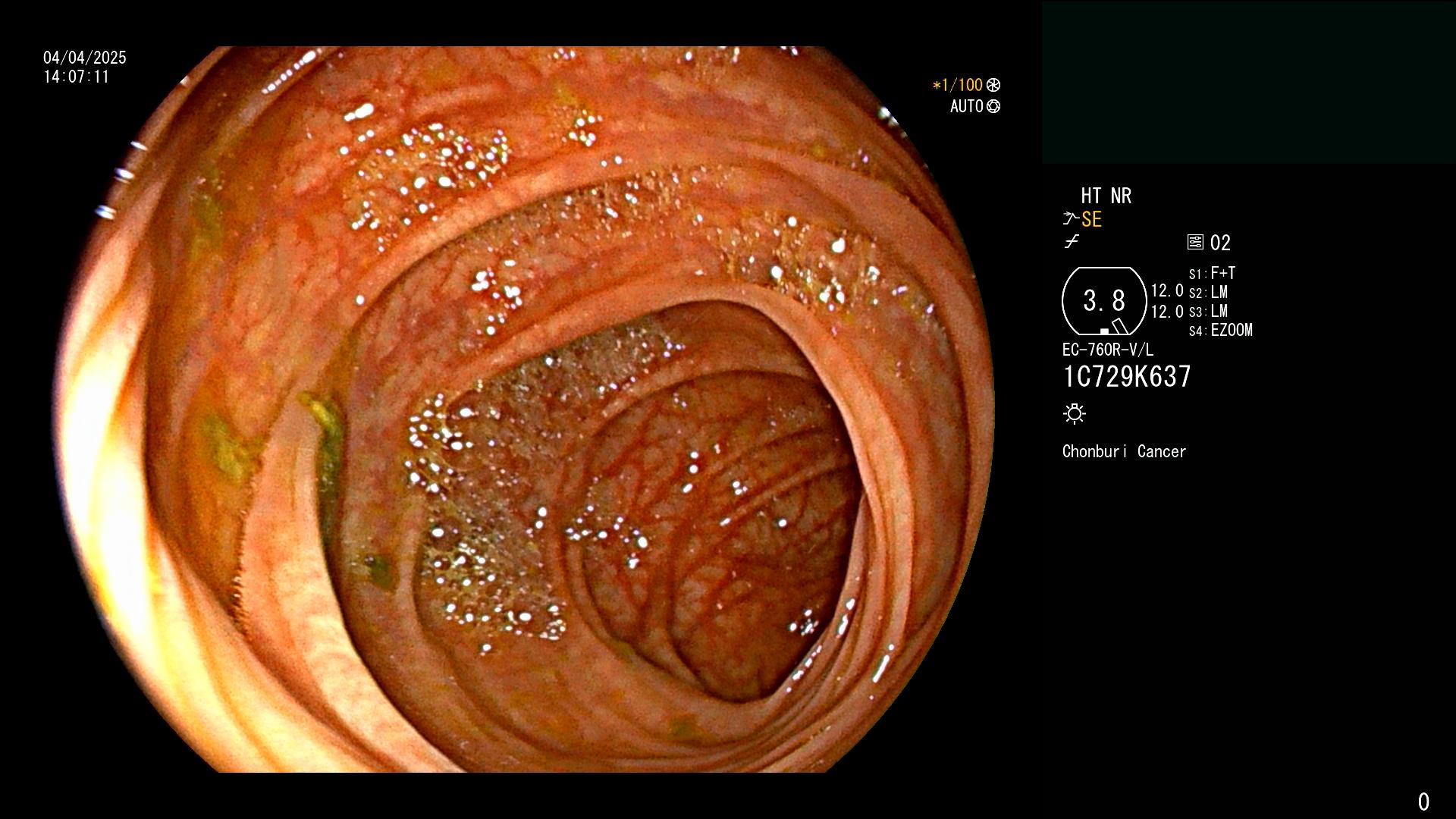Viewport: 1456px width, 819px height.
Task: Click the scope bending indicator showing 3.8
Action: [x=1104, y=301]
